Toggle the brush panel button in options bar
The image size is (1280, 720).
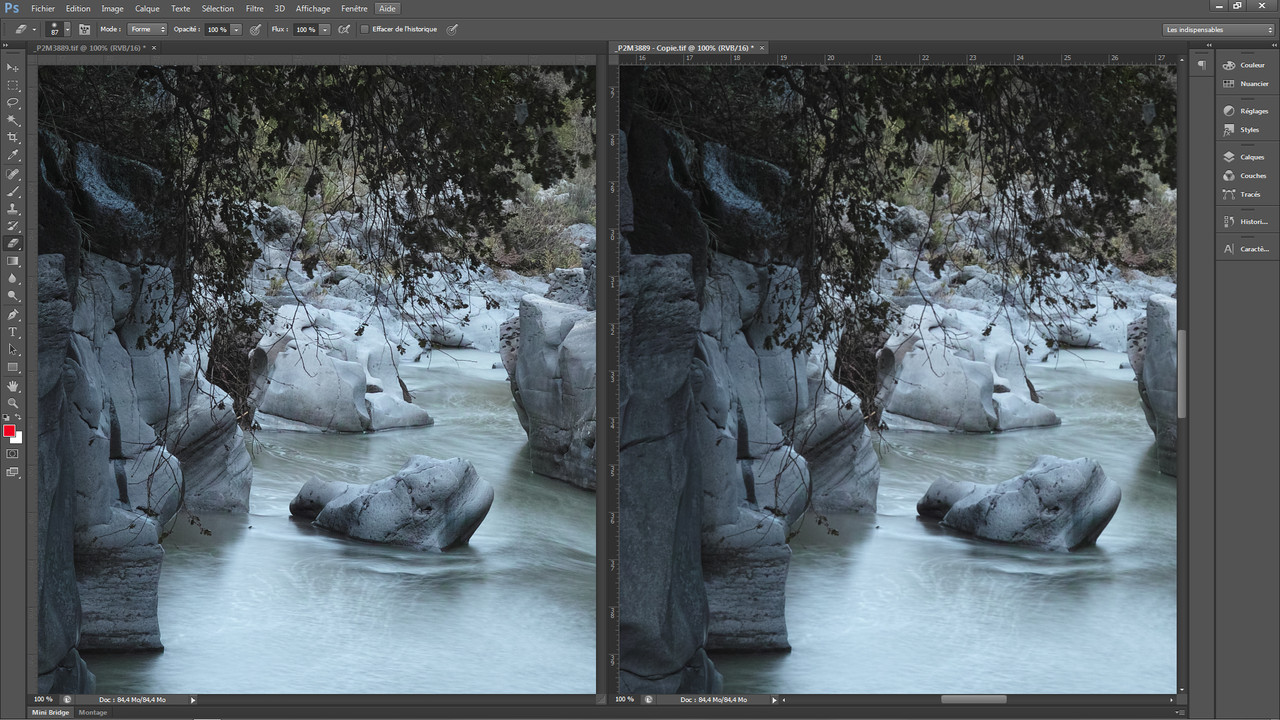[84, 29]
